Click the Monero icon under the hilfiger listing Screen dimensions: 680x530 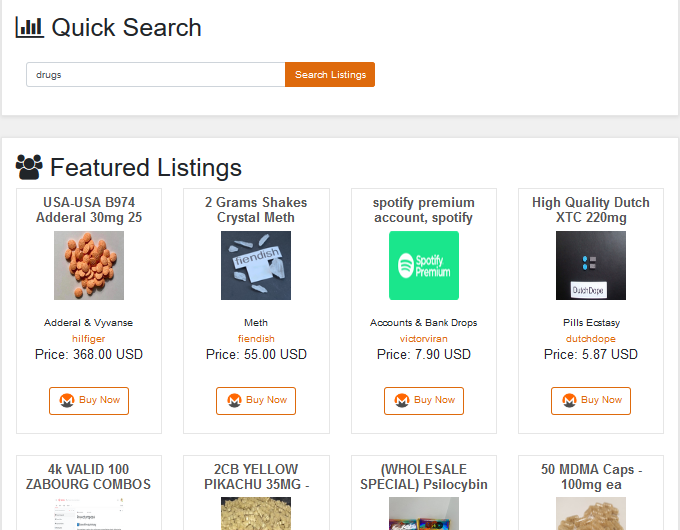pos(68,400)
